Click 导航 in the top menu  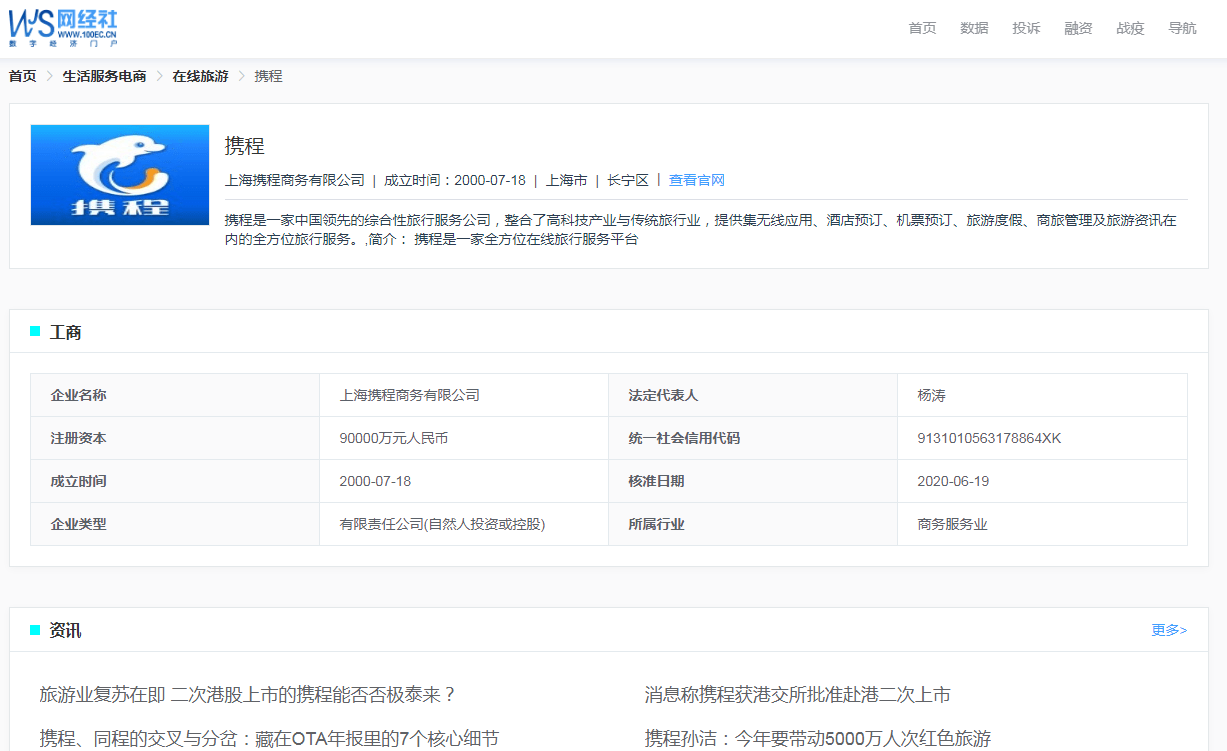[1182, 28]
